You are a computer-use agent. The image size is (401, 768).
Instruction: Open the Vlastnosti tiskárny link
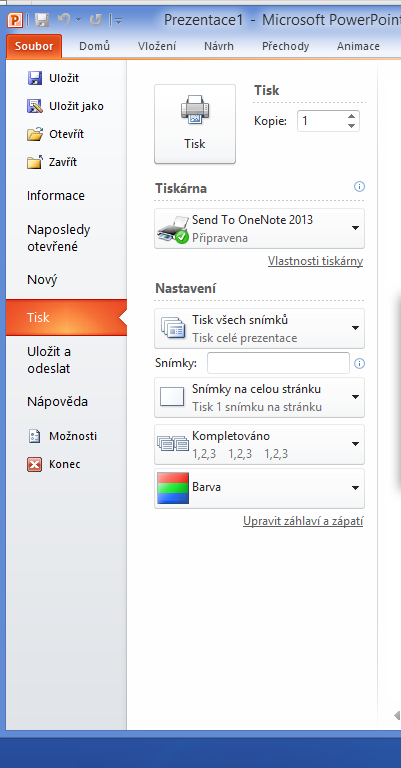(x=315, y=261)
